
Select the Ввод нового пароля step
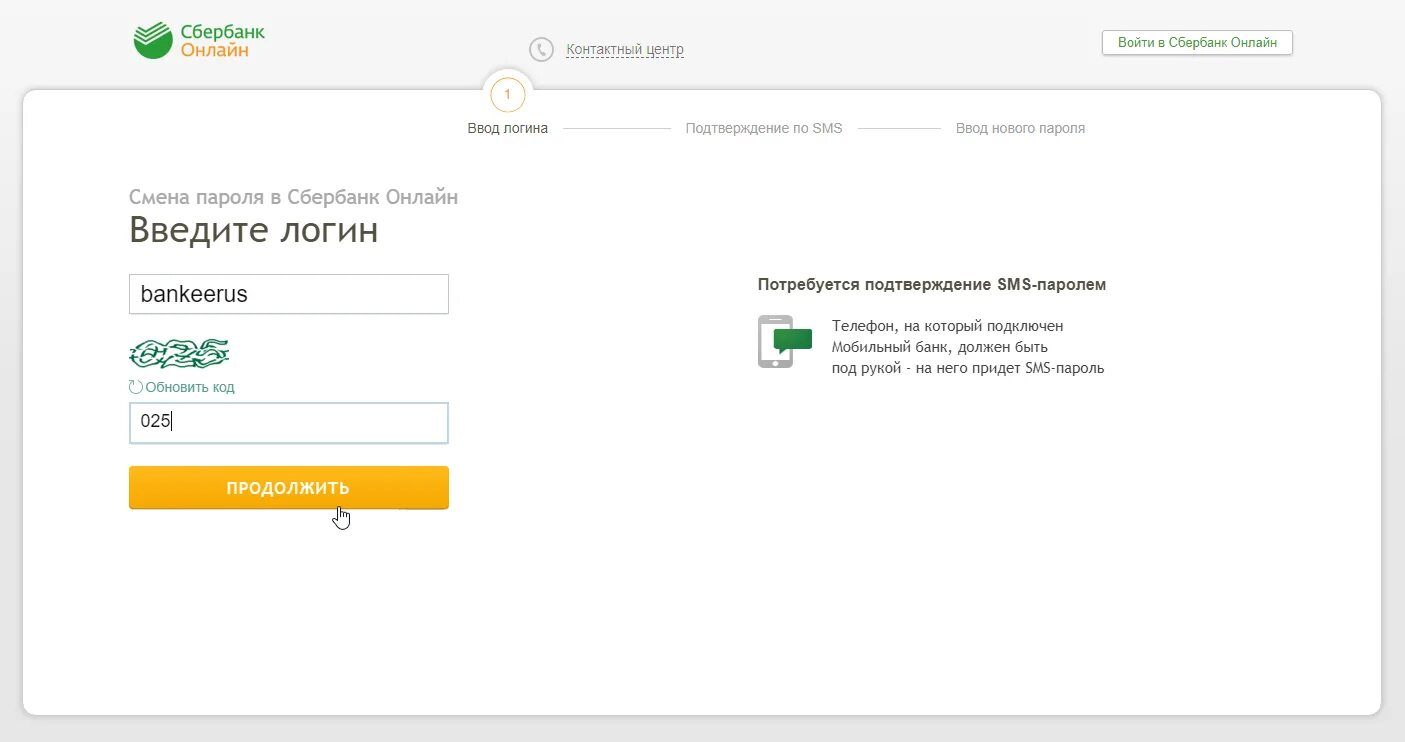tap(1020, 128)
